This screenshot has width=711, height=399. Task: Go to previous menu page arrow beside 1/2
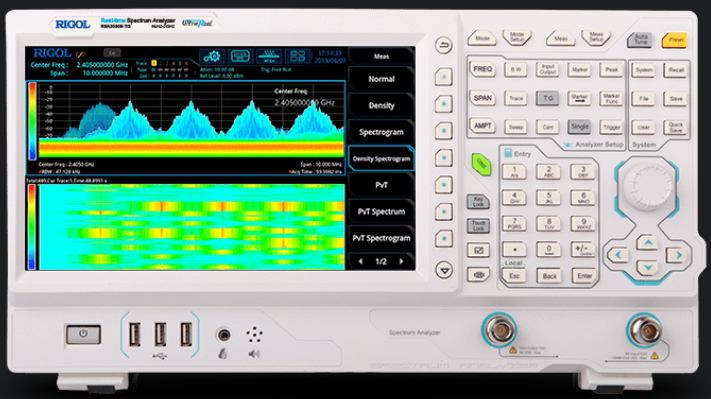(360, 261)
